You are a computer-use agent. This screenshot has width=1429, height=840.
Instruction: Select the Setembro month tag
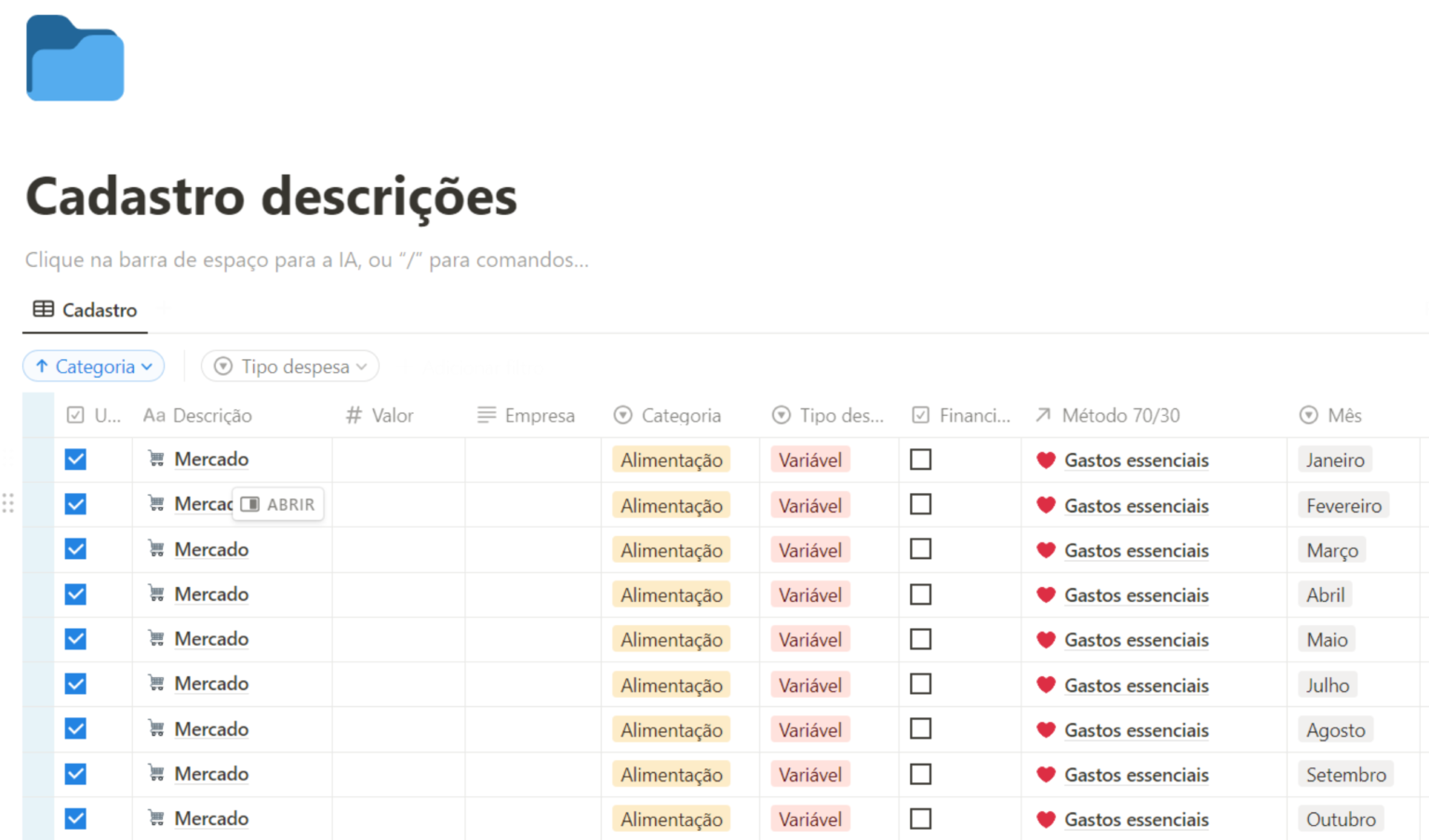click(1345, 775)
